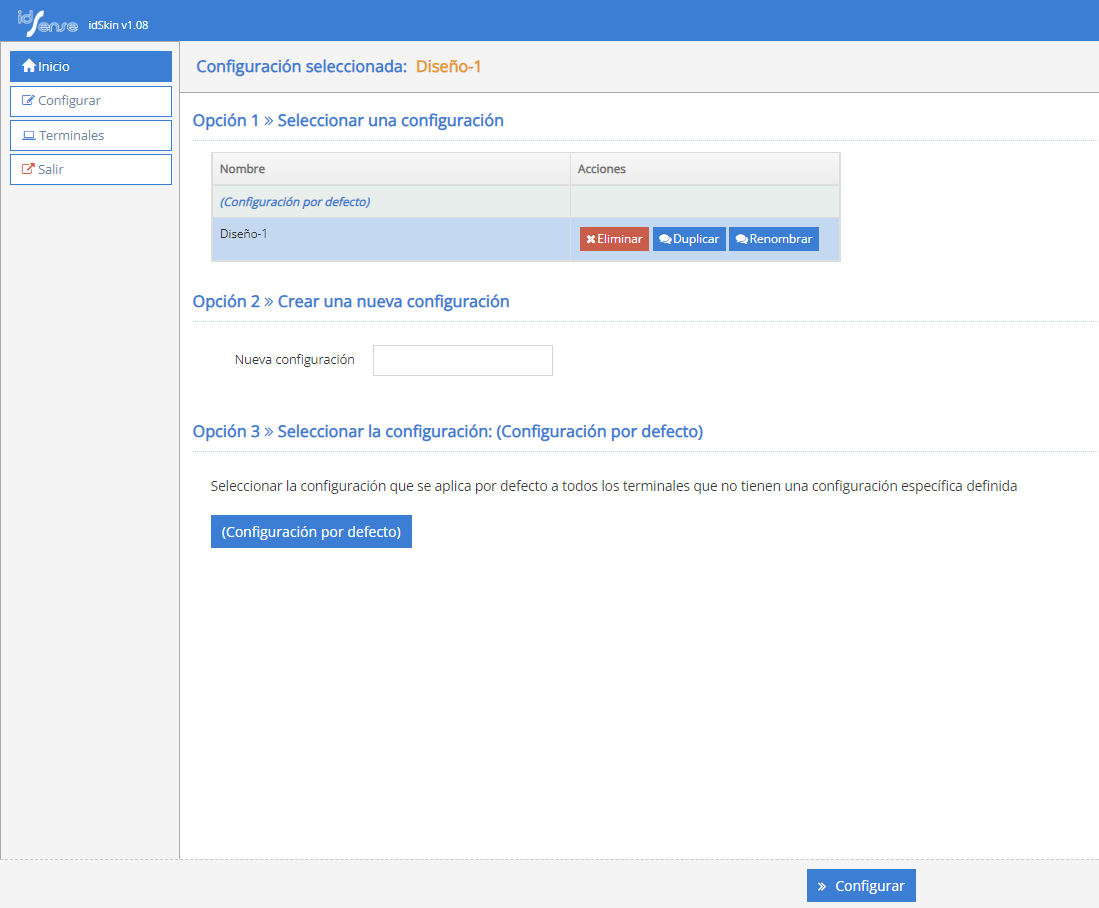1099x908 pixels.
Task: Click the orange Diseño-1 selected configuration label
Action: click(449, 67)
